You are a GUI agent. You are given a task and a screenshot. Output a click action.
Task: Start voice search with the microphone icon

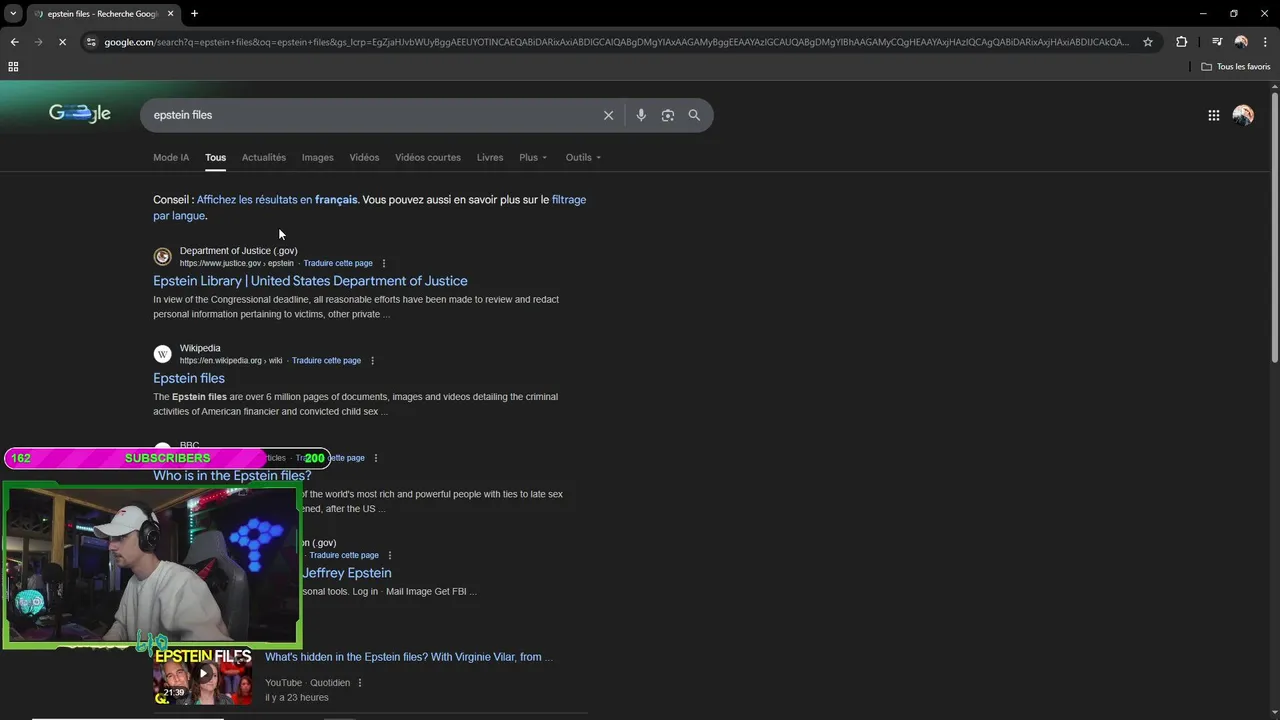(x=641, y=115)
